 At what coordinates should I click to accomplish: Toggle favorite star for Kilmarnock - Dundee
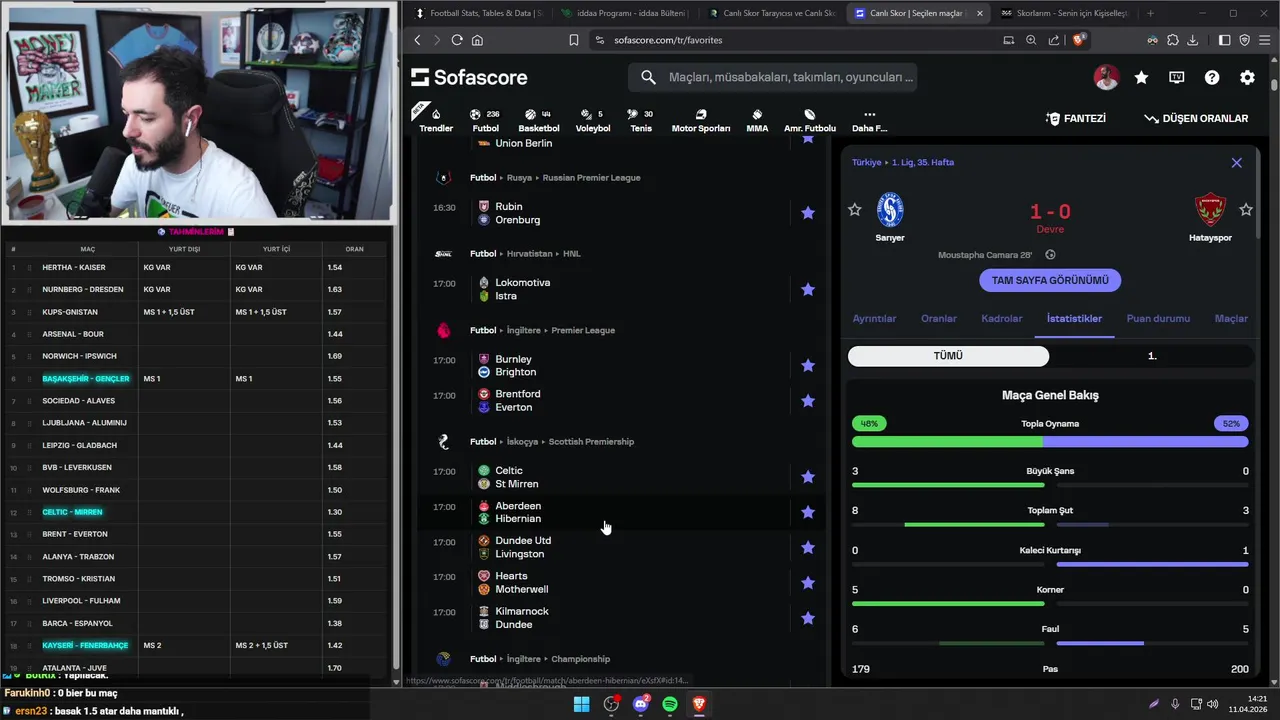(808, 618)
